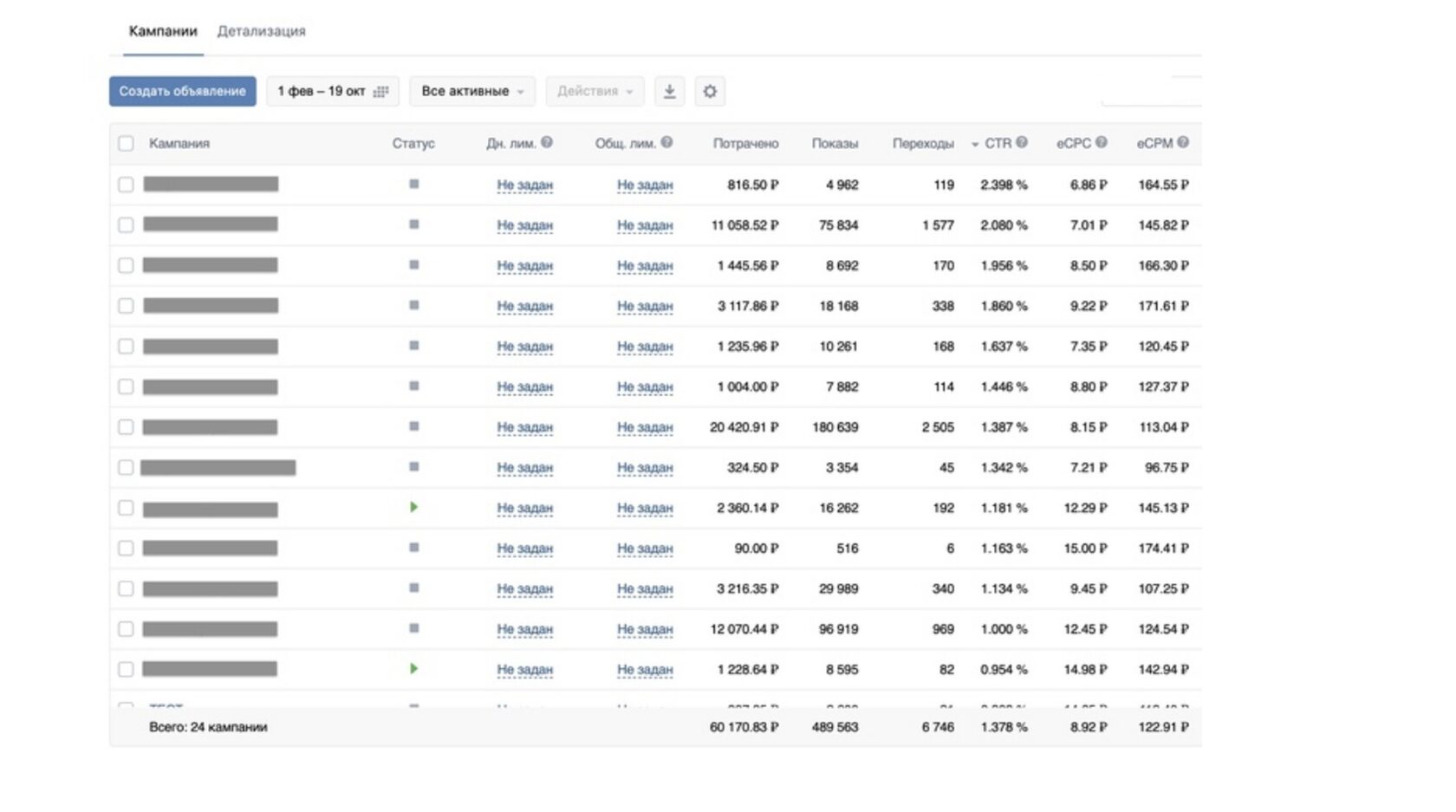Click help icon next to eCPC
Screen dimensions: 1456x812
point(1102,142)
